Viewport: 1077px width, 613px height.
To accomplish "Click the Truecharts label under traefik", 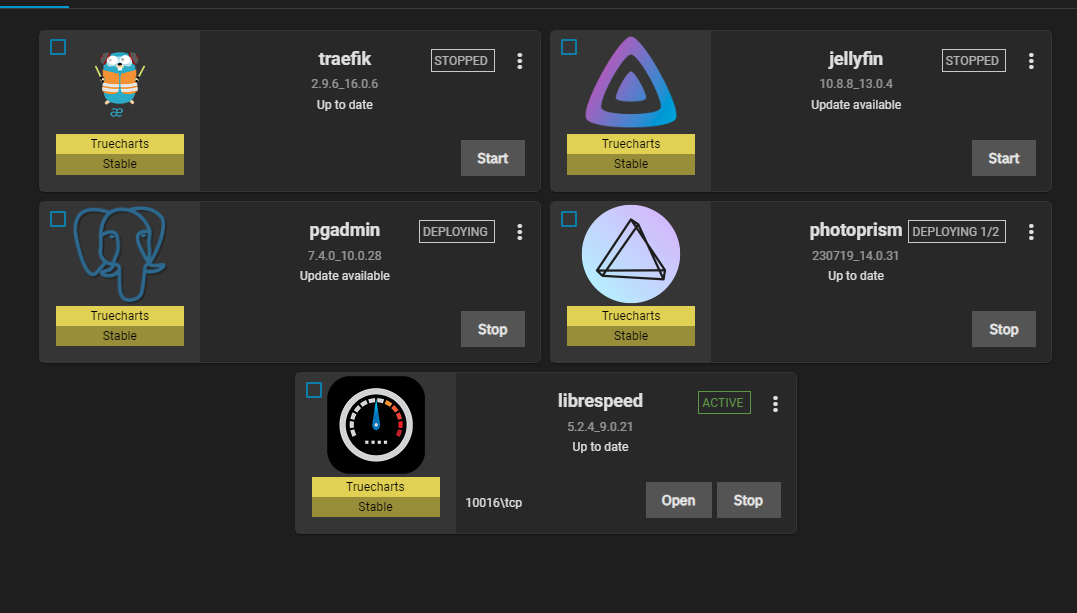I will point(120,144).
